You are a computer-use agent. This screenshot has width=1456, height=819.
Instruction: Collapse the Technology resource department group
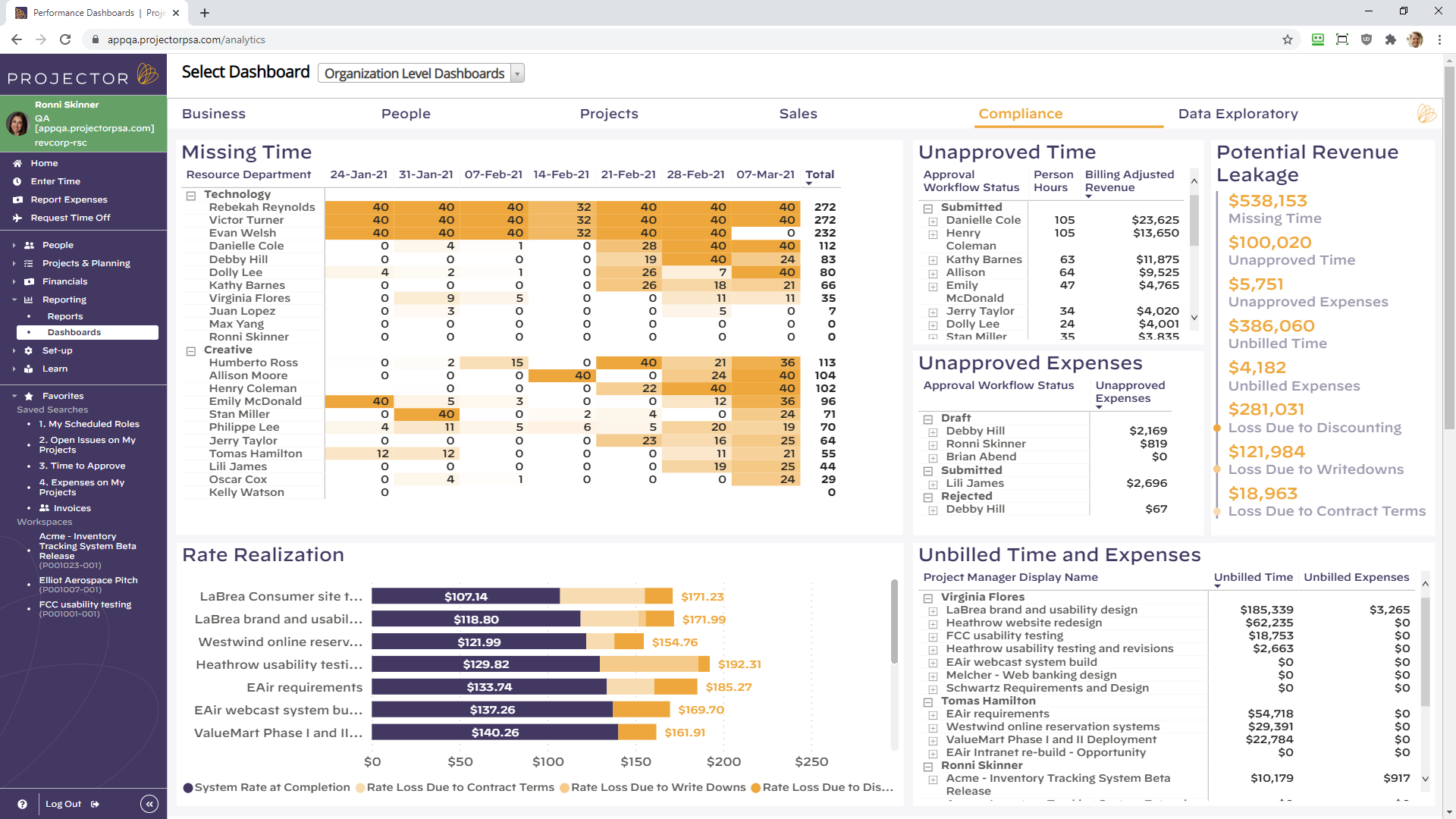(x=190, y=195)
